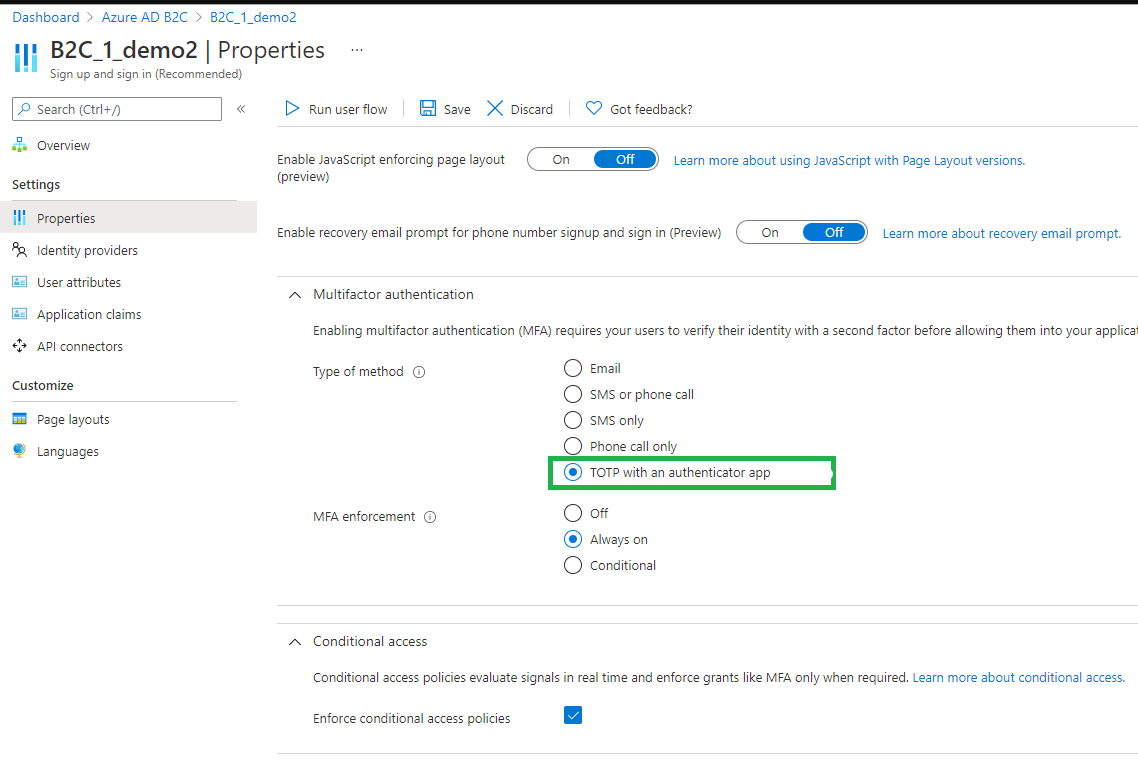The height and width of the screenshot is (762, 1138).
Task: Click the Run user flow play icon
Action: tap(292, 109)
